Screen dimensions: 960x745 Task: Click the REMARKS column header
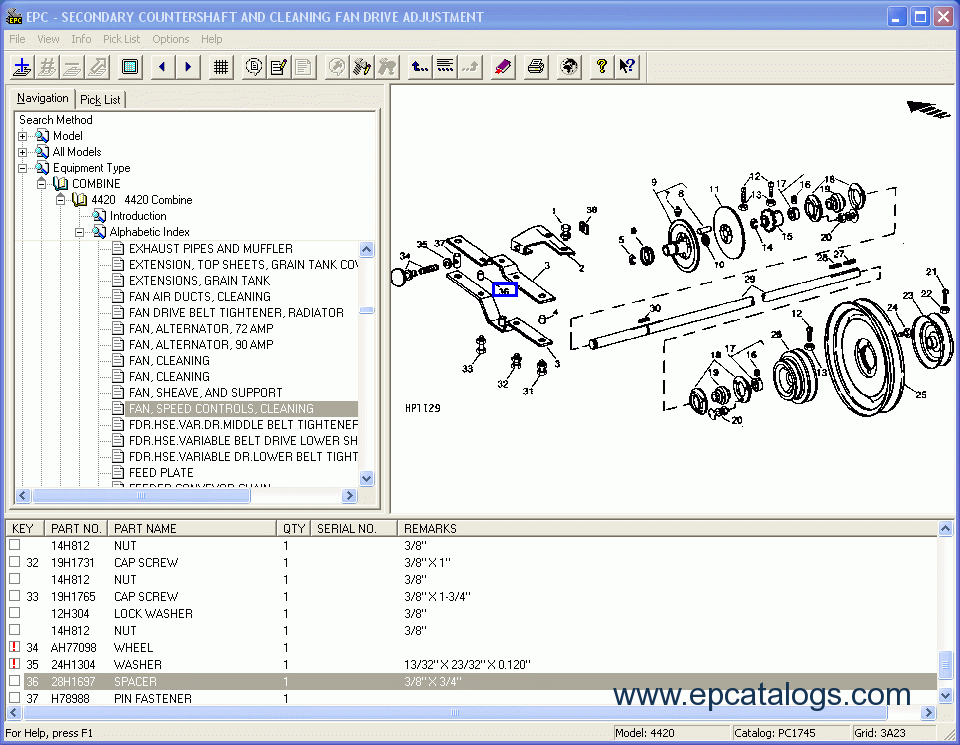pyautogui.click(x=667, y=528)
